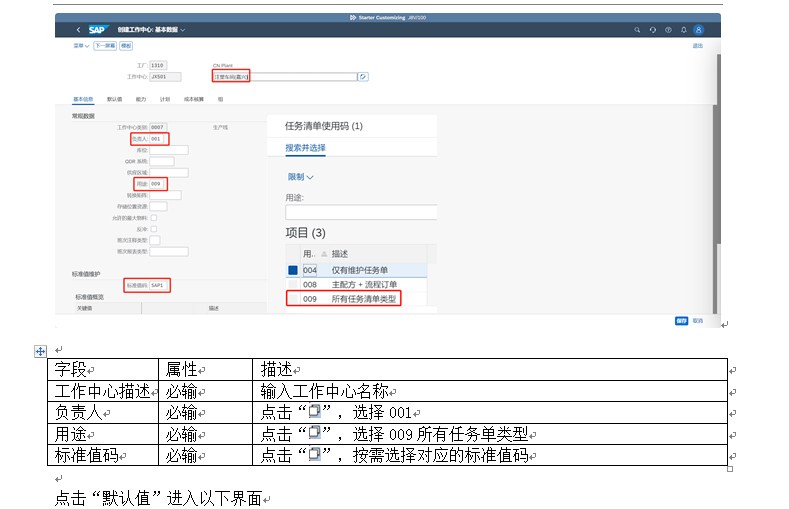Open the search magnifier in SAP header
The height and width of the screenshot is (509, 789).
(637, 30)
